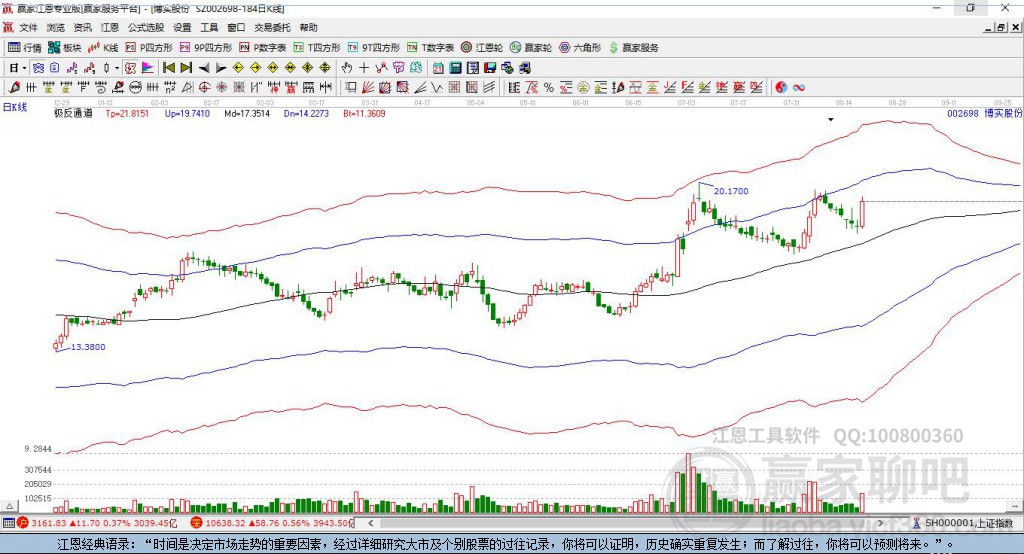Open the 帮助 menu
The height and width of the screenshot is (554, 1024).
coord(308,27)
